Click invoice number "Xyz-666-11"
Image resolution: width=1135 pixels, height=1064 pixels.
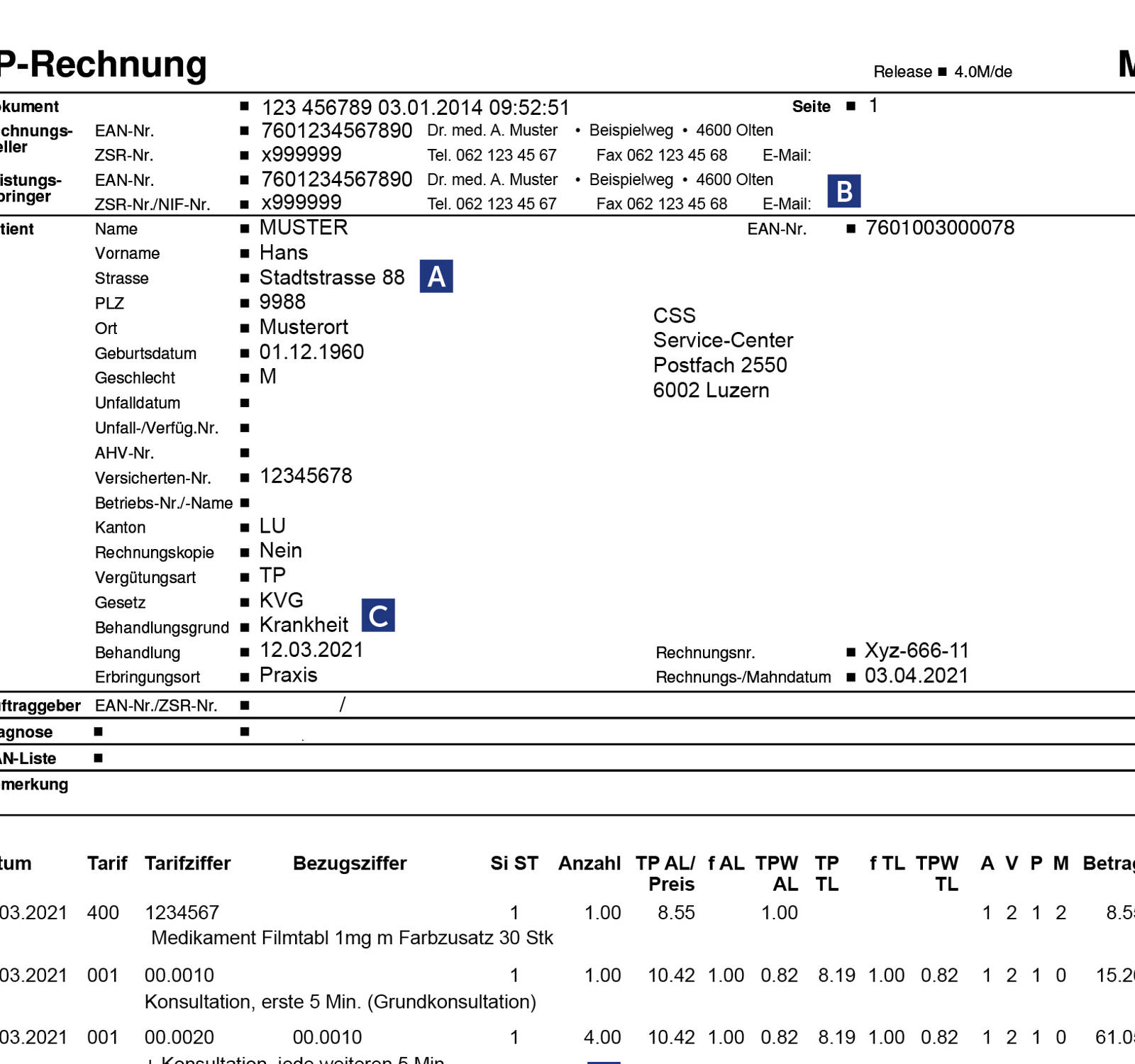pos(917,650)
